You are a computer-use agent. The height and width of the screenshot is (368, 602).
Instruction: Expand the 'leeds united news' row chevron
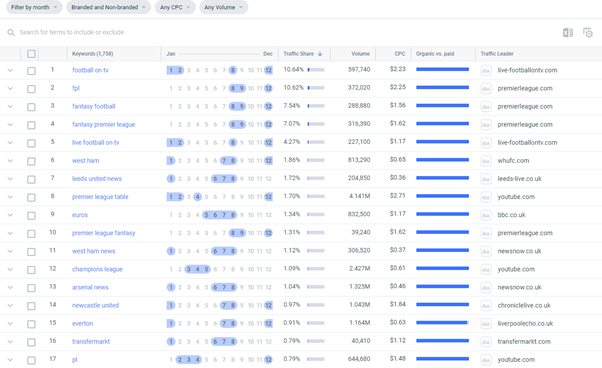[10, 179]
